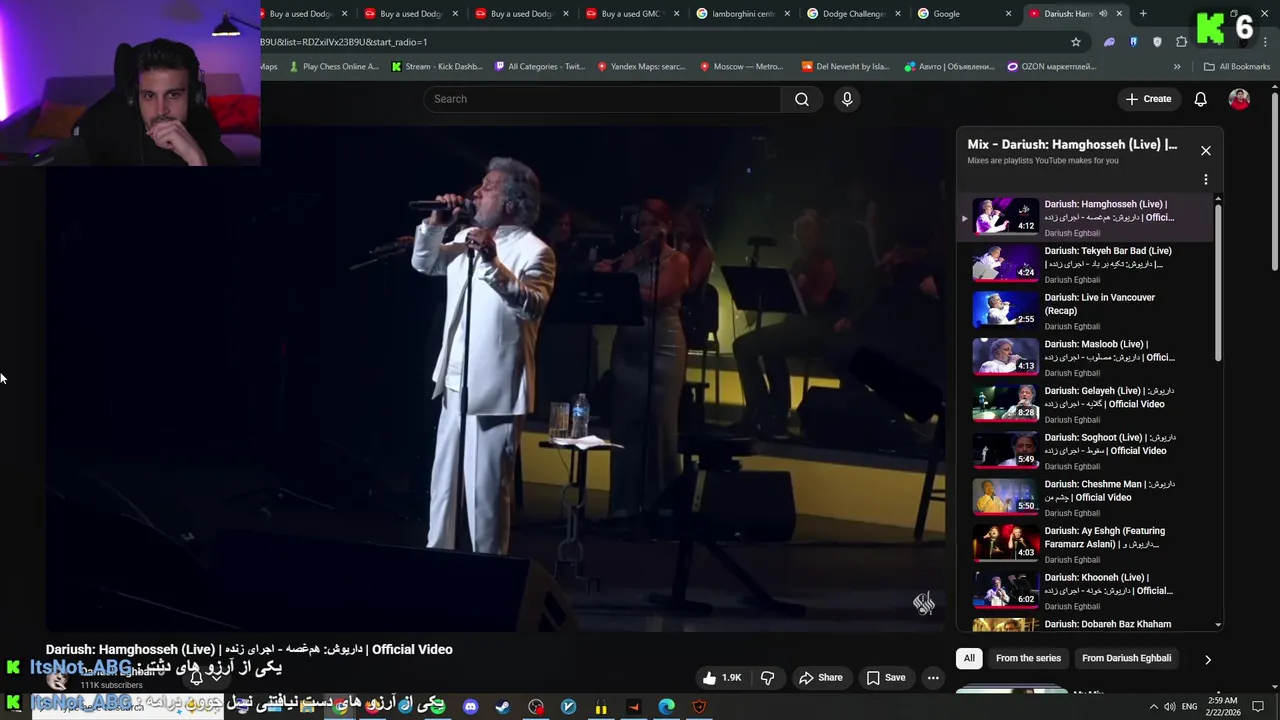Image resolution: width=1280 pixels, height=720 pixels.
Task: Open All Categories Twitch bookmark
Action: [540, 67]
